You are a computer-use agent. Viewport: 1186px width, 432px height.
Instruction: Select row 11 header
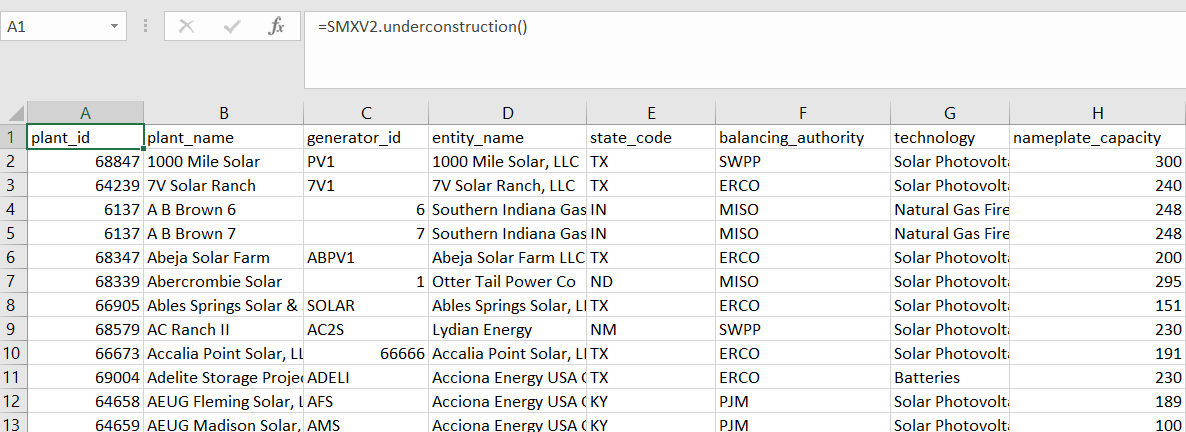[x=14, y=377]
